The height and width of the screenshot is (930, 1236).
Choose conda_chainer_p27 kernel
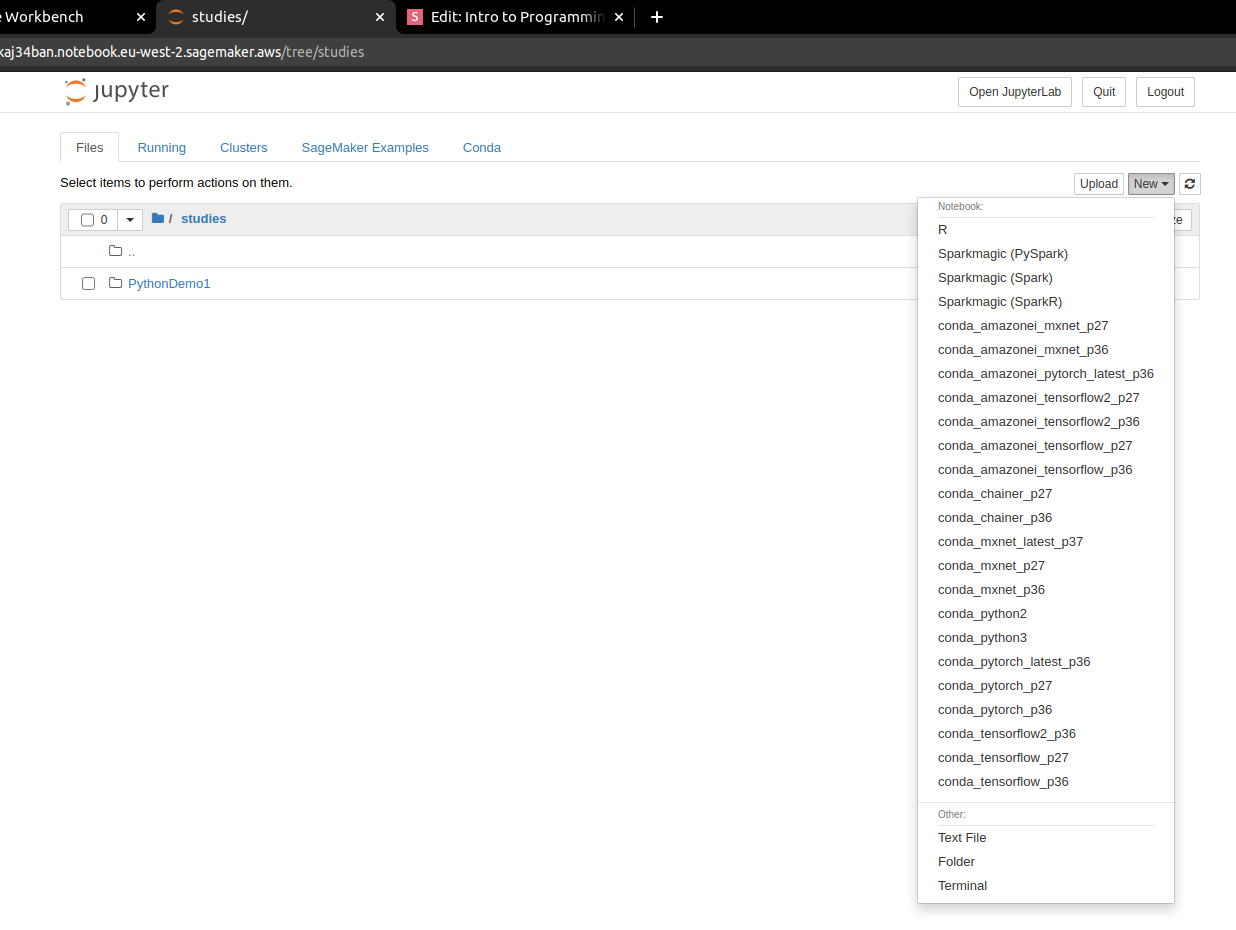click(1046, 494)
